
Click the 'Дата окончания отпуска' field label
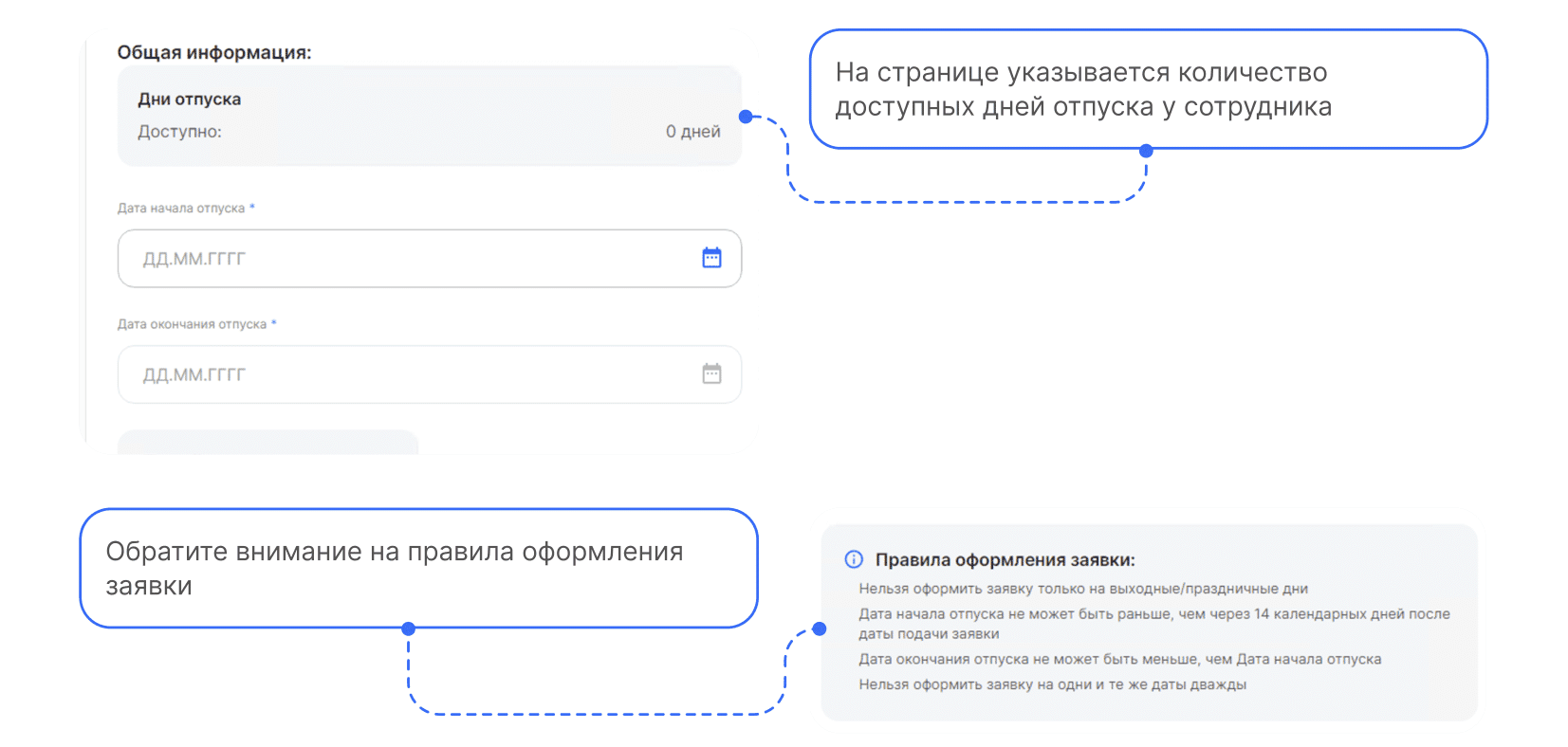tap(193, 324)
